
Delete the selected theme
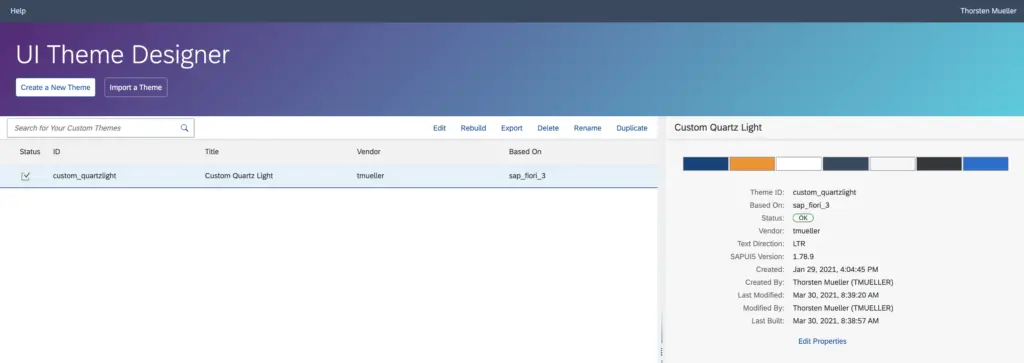(x=548, y=128)
